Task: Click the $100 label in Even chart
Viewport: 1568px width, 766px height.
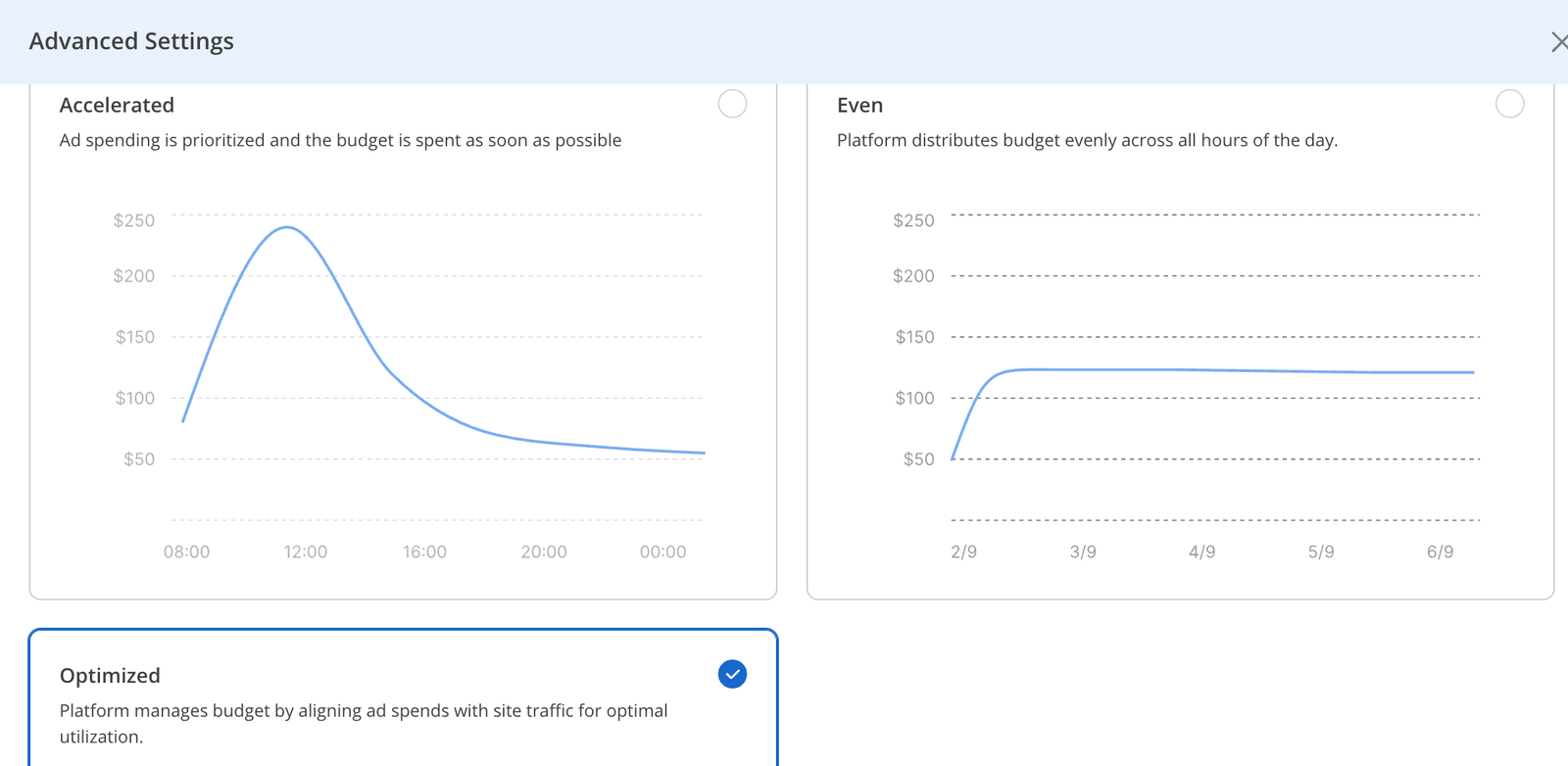Action: [x=915, y=399]
